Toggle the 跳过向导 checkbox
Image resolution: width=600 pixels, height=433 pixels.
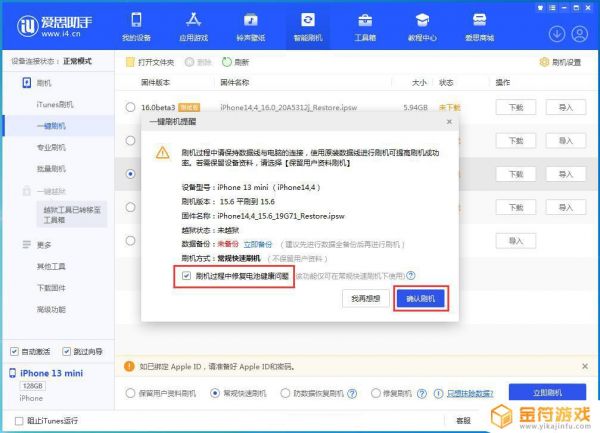(x=66, y=351)
